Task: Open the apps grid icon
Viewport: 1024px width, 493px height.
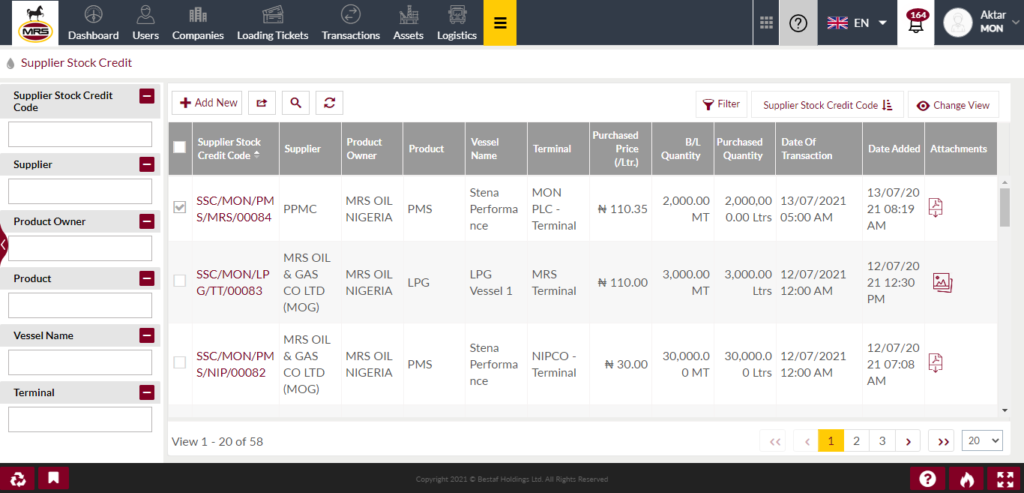Action: [x=767, y=23]
